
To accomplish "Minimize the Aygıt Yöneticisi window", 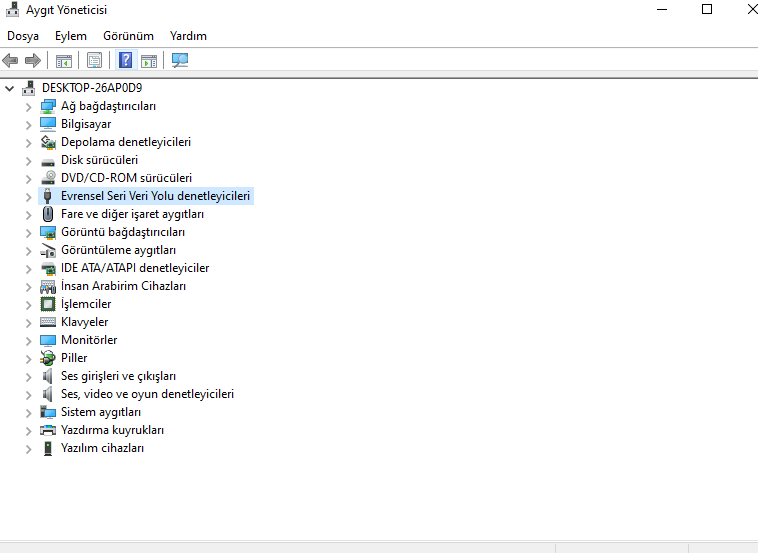I will click(662, 10).
